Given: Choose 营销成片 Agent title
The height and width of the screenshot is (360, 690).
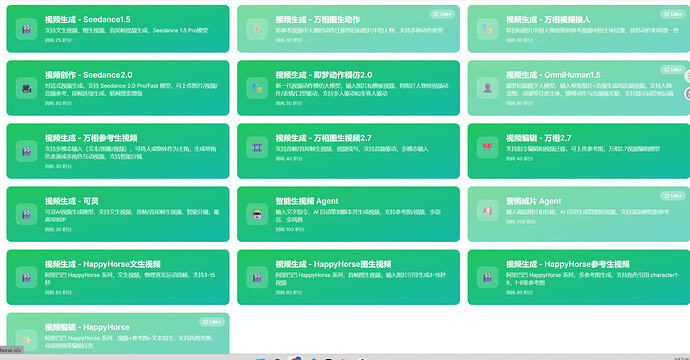Looking at the screenshot, I should point(534,201).
